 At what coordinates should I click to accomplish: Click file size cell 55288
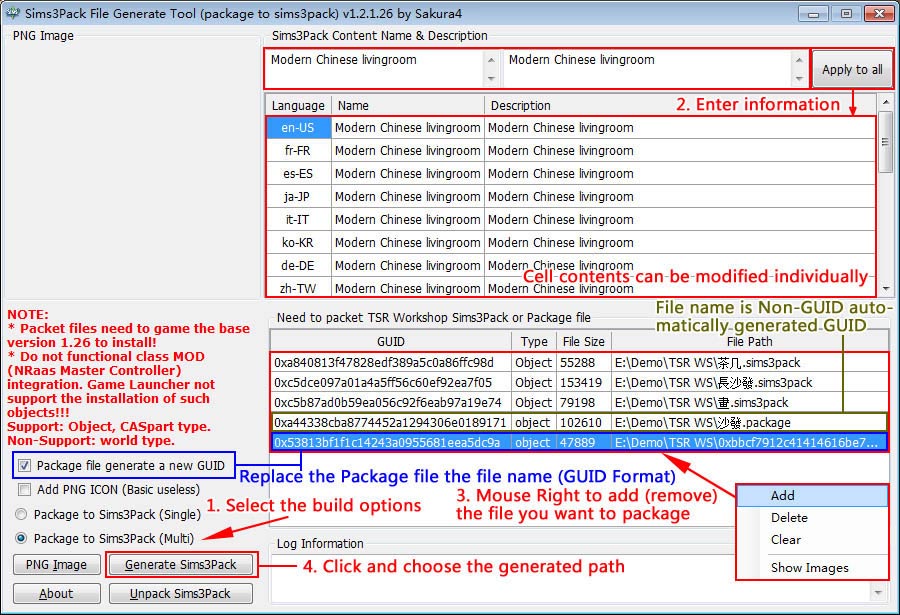(x=584, y=363)
